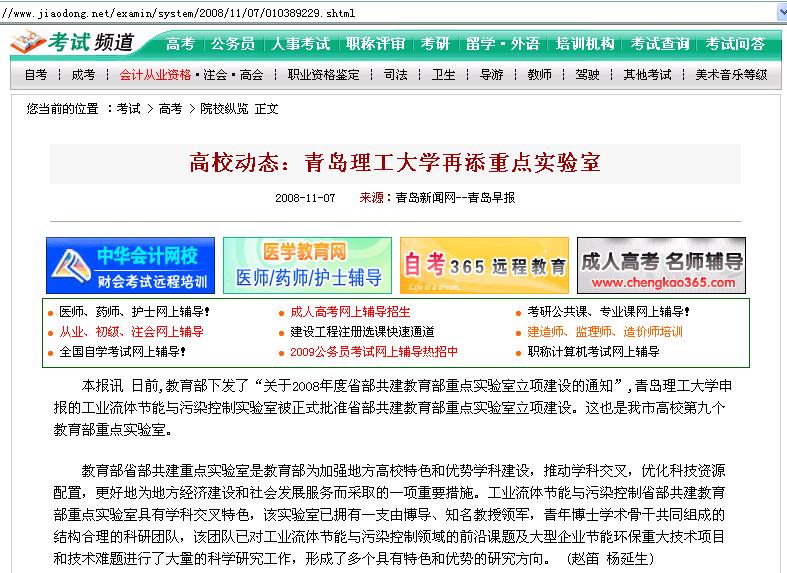The height and width of the screenshot is (573, 787).
Task: Open the 美术音乐等级 submenu item
Action: 731,75
